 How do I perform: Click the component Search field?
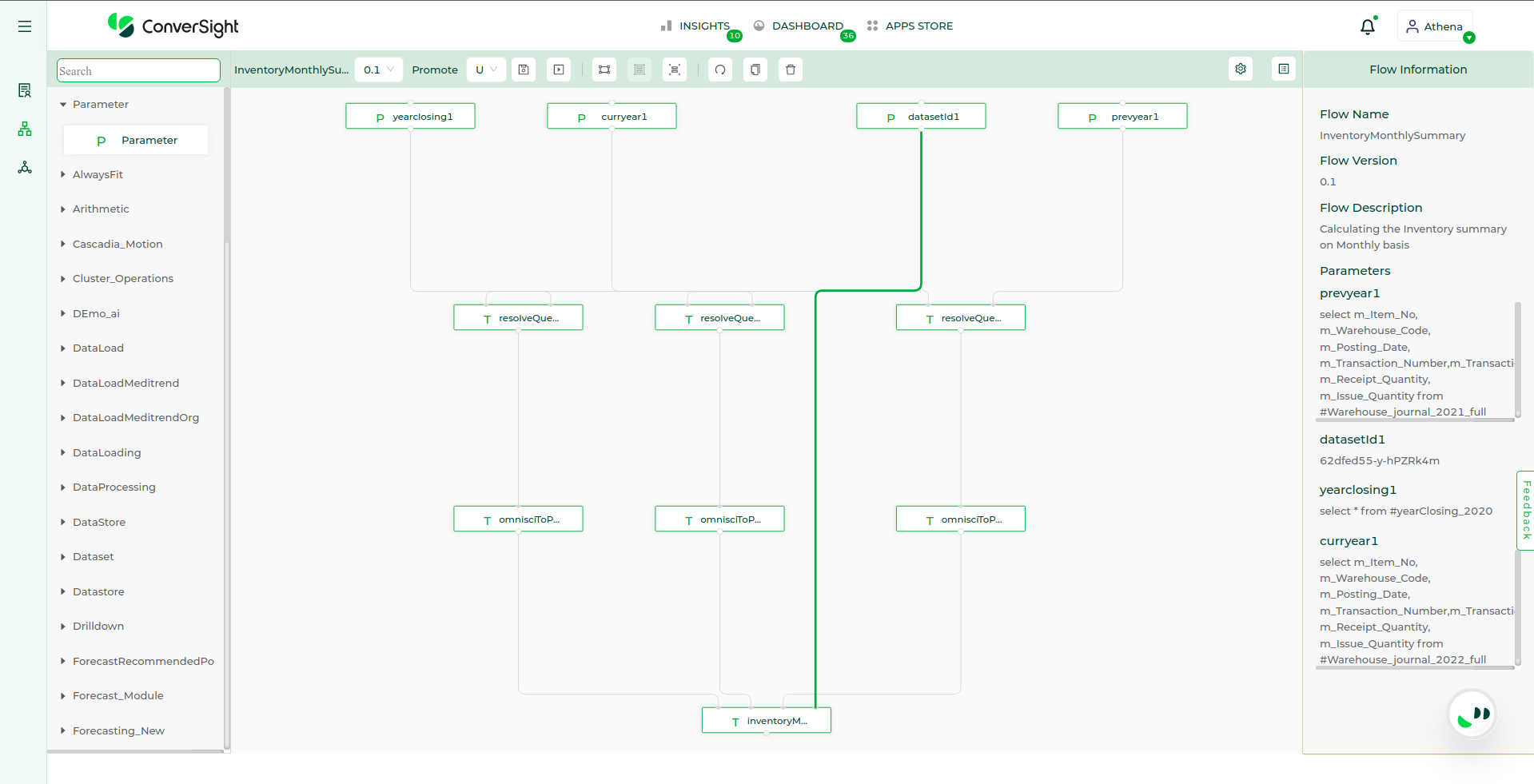pos(138,70)
